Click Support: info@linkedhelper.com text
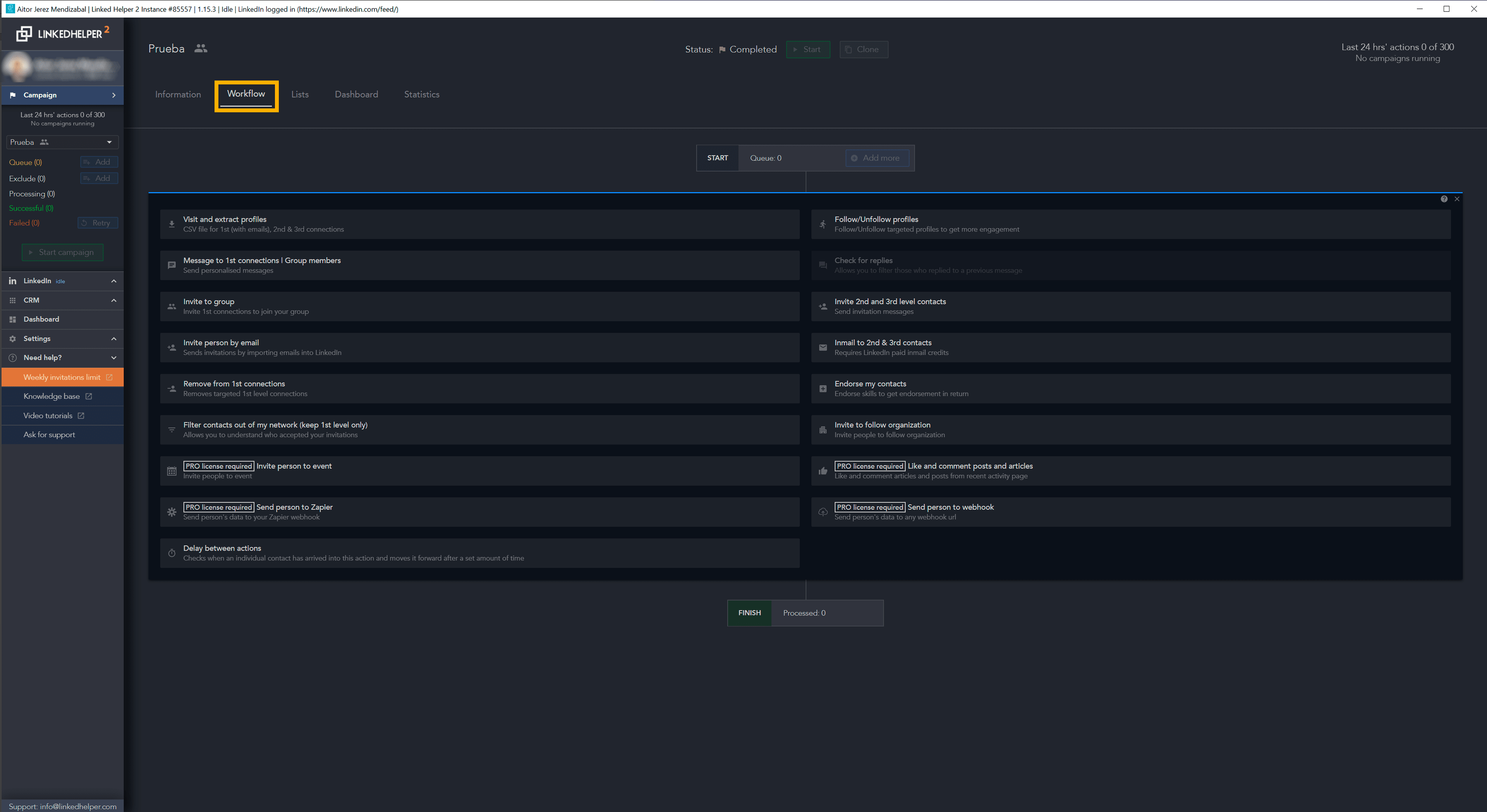The image size is (1487, 812). tap(62, 806)
